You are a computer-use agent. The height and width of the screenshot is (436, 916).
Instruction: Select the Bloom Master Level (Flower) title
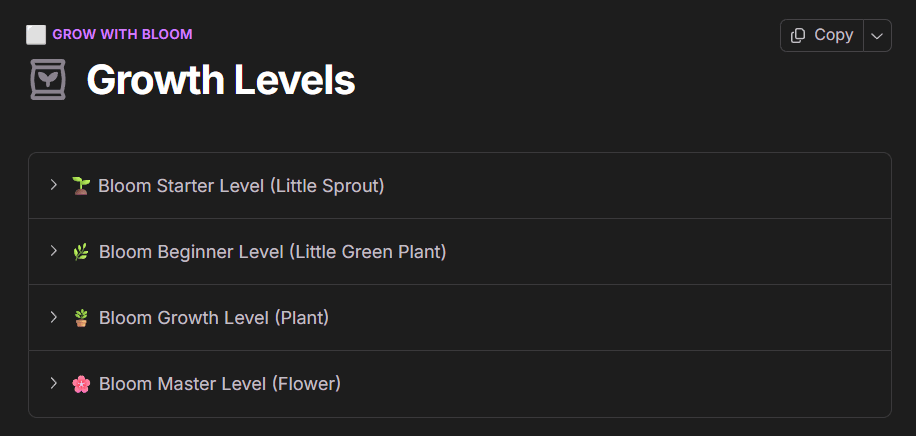pos(219,384)
